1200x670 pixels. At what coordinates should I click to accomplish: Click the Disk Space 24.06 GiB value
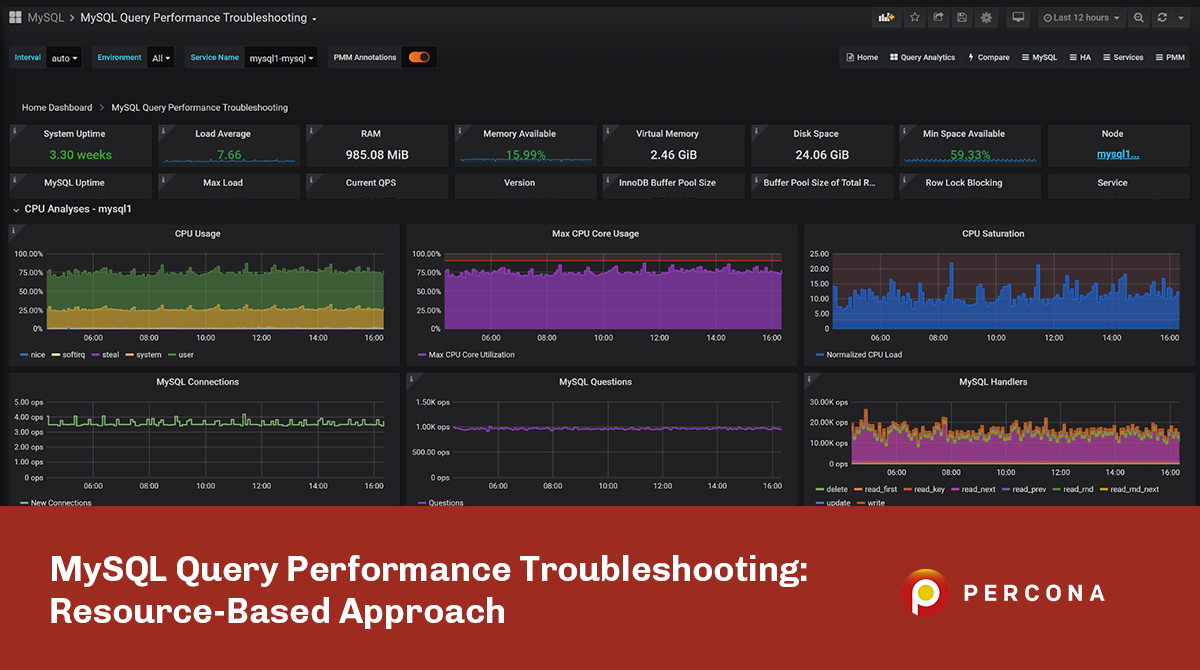tap(822, 155)
